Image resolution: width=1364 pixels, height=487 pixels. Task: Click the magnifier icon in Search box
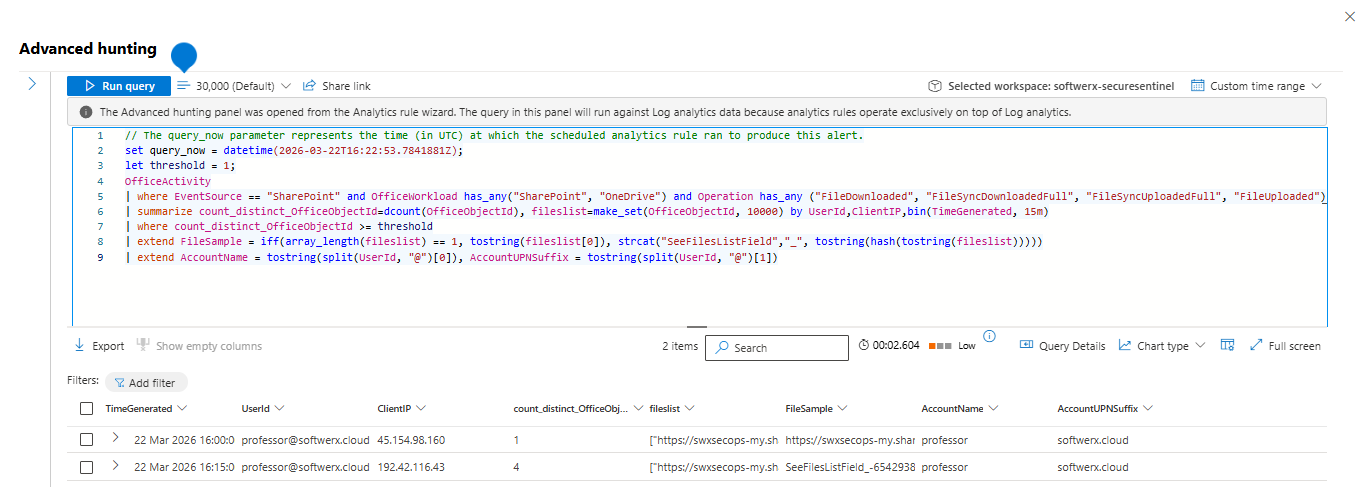(723, 348)
